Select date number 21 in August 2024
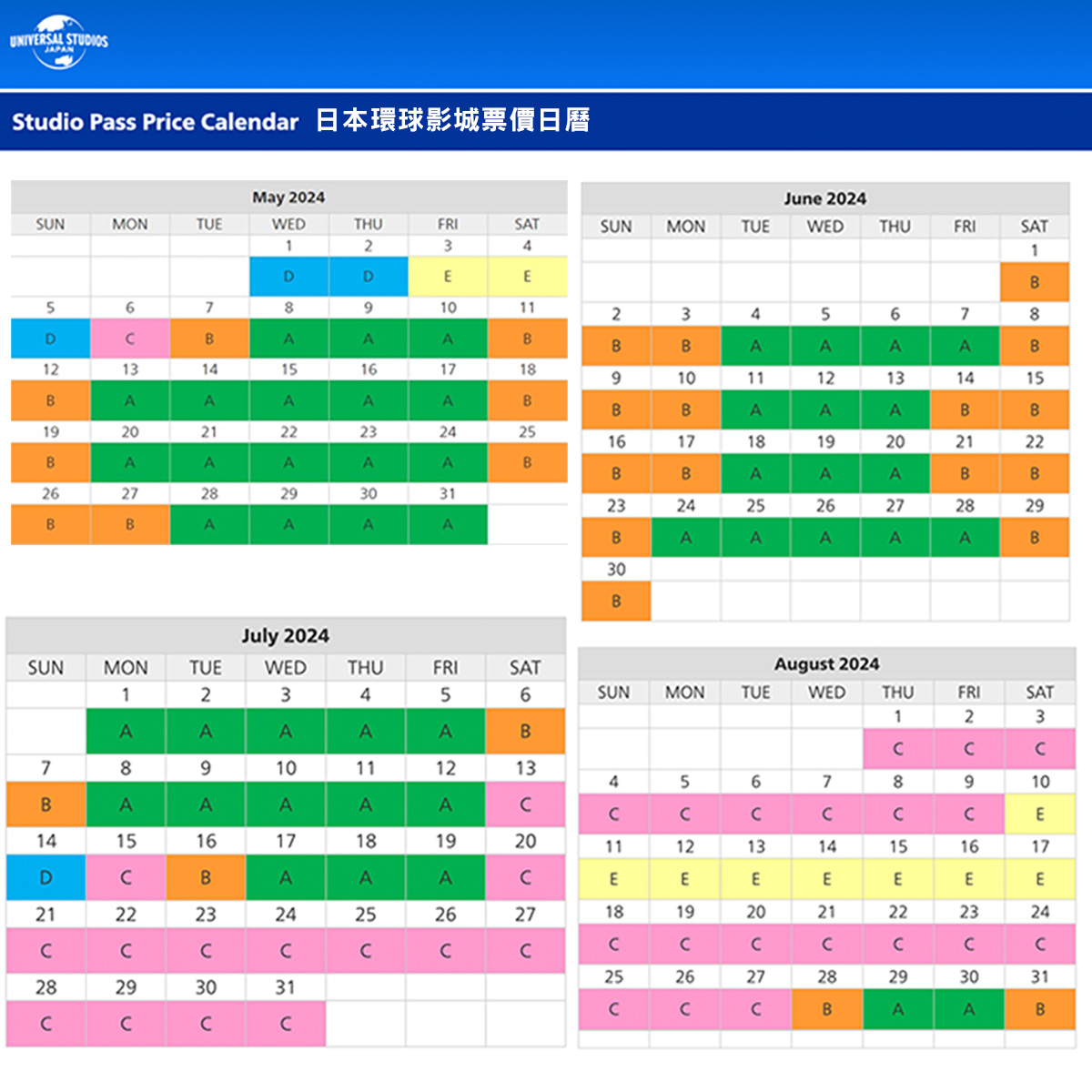The image size is (1092, 1092). [826, 911]
